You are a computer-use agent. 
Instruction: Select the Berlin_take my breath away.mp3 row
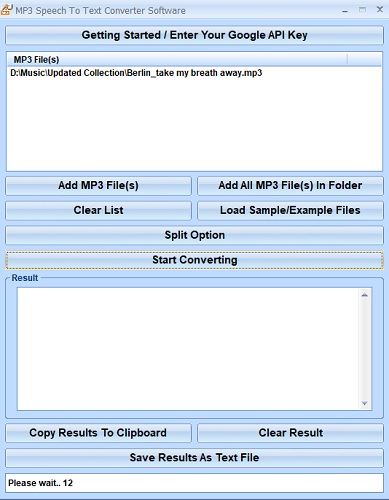tap(194, 73)
